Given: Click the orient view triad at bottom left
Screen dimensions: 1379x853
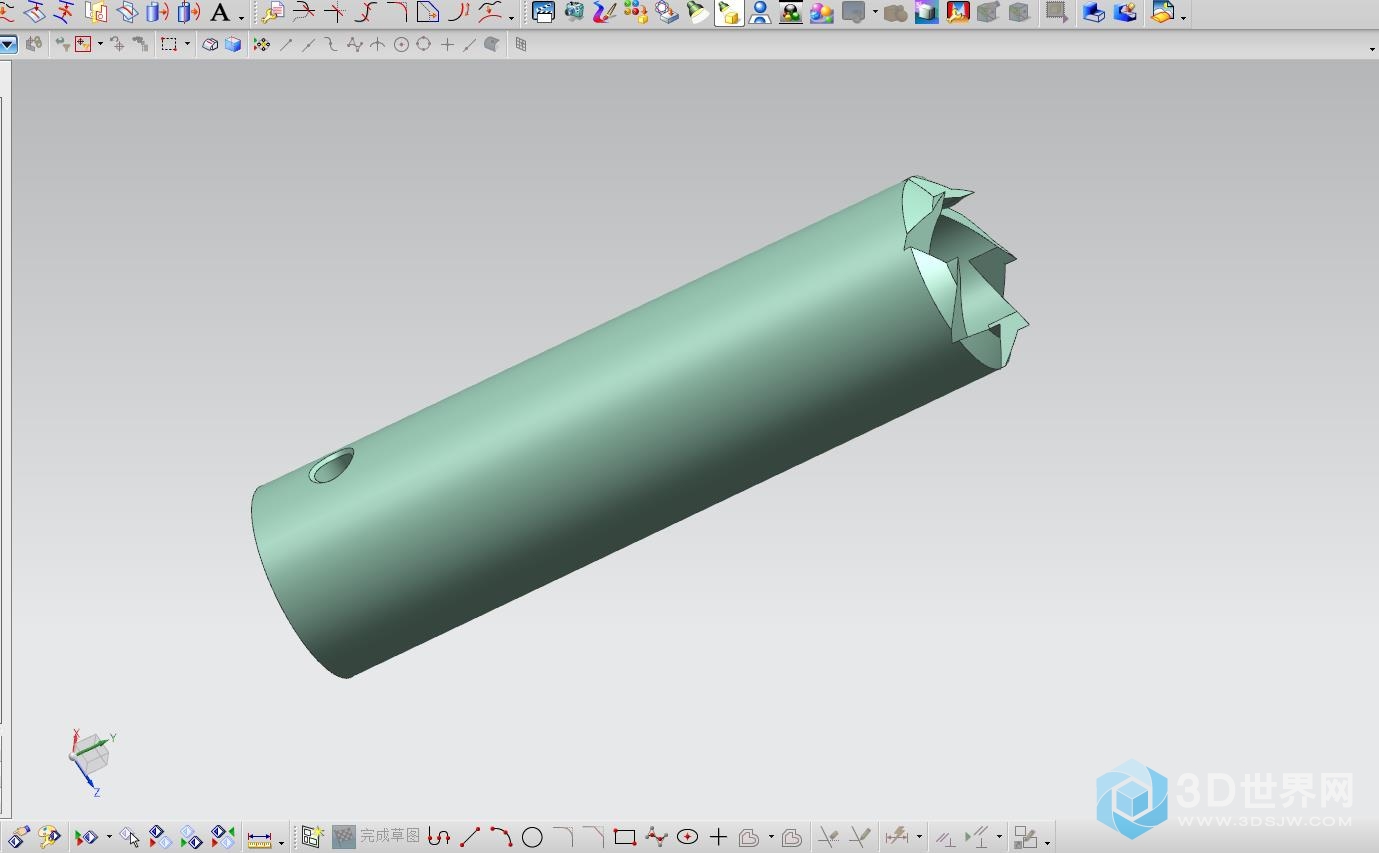Looking at the screenshot, I should coord(92,762).
